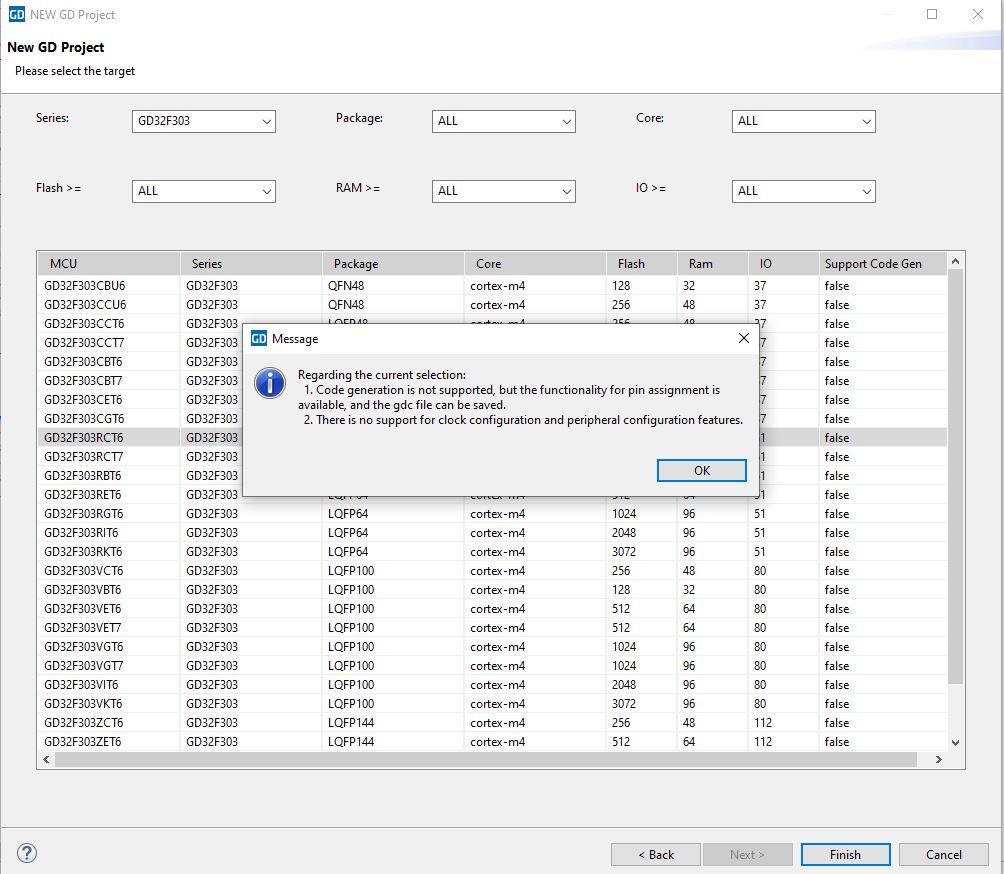Click the Cancel button
The width and height of the screenshot is (1004, 874).
point(943,855)
